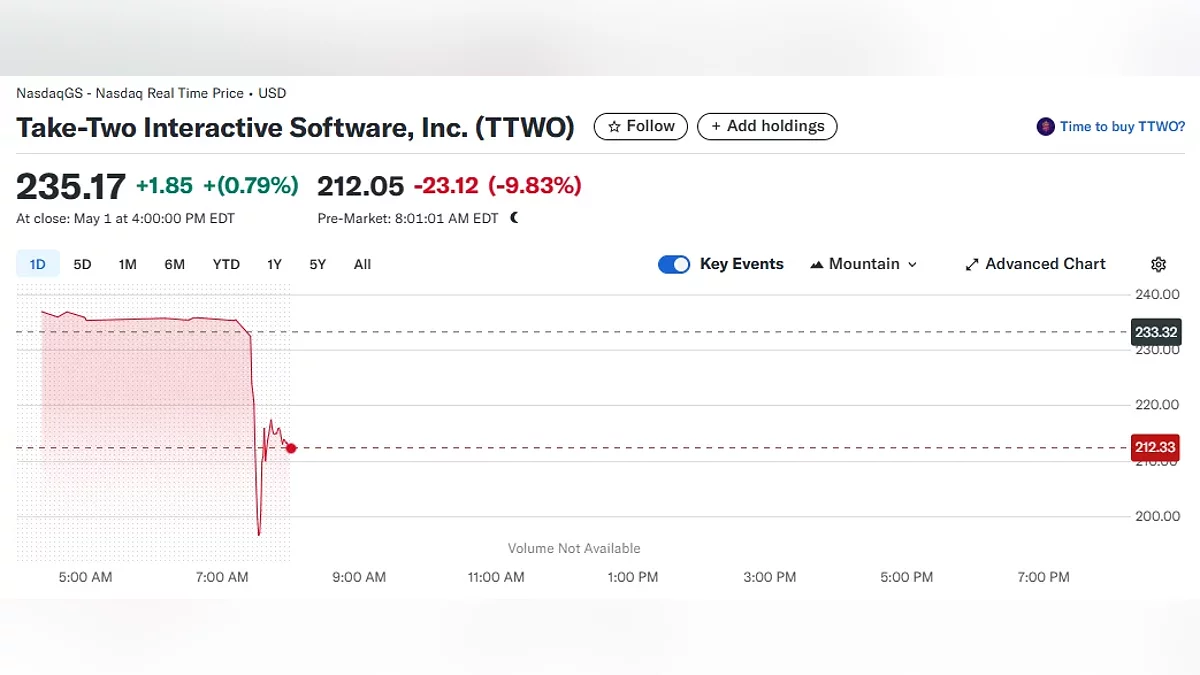1200x675 pixels.
Task: Click the Add holdings button
Action: click(x=767, y=127)
